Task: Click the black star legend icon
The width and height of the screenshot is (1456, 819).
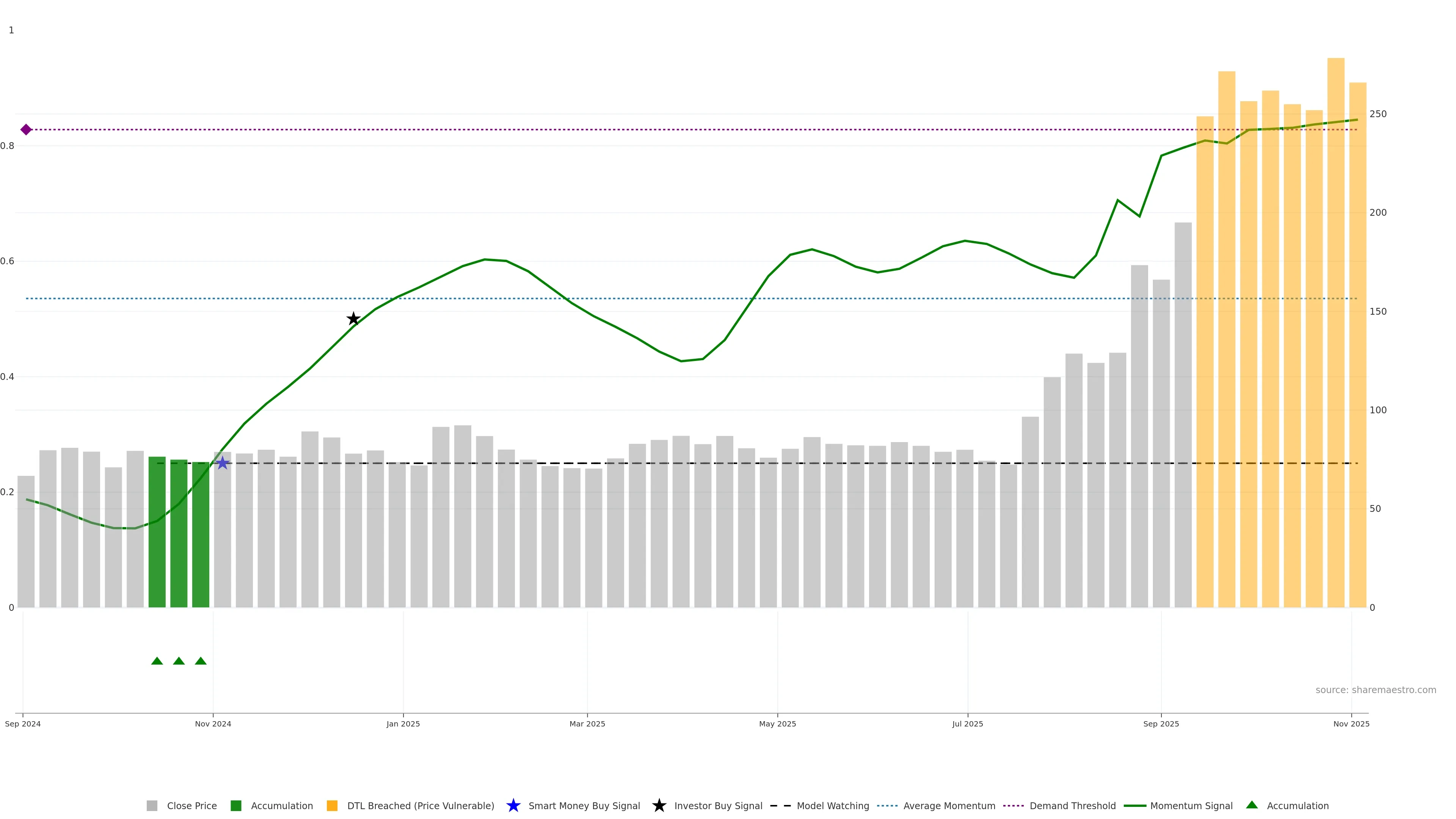Action: [659, 805]
